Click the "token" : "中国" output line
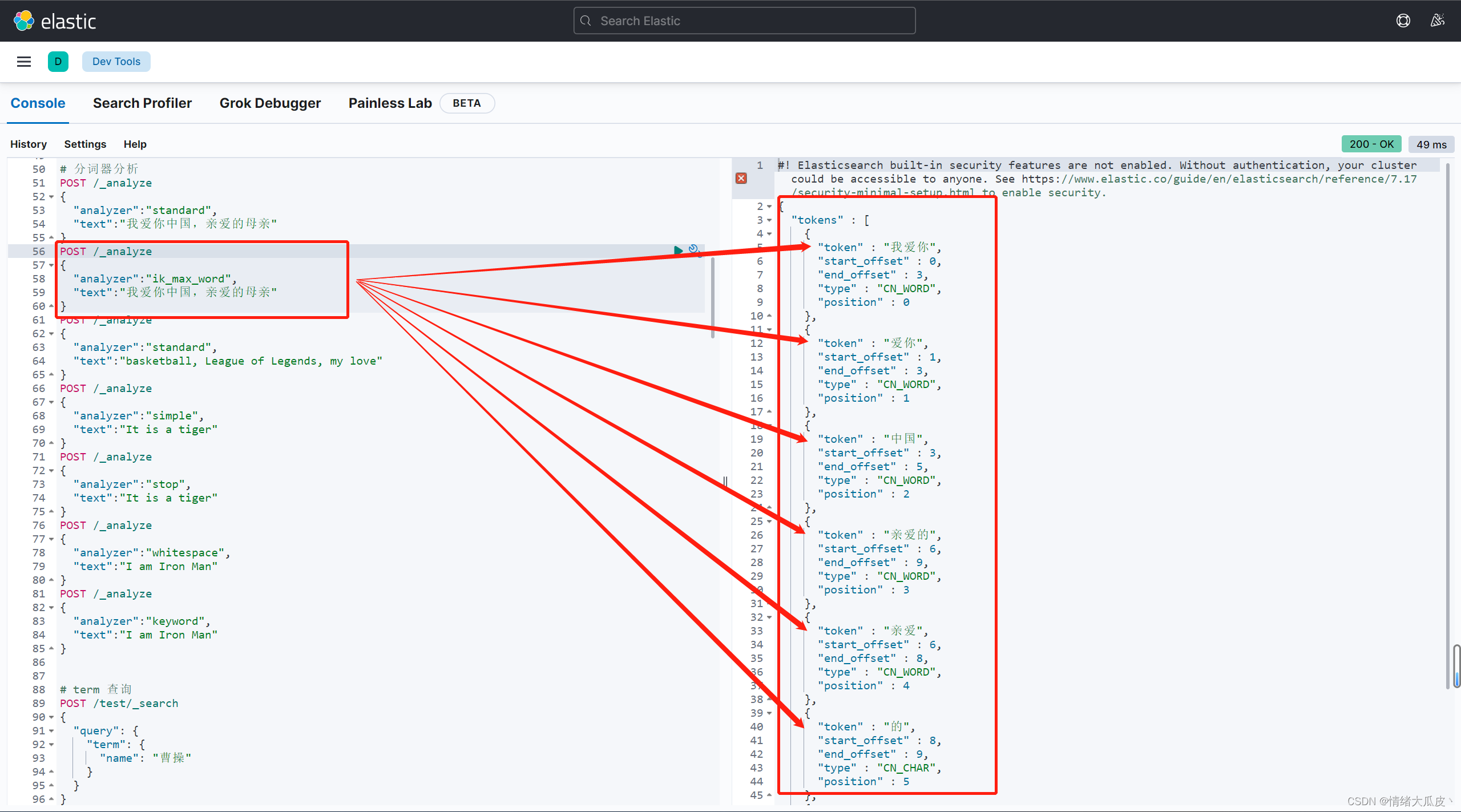The height and width of the screenshot is (812, 1461). [873, 439]
